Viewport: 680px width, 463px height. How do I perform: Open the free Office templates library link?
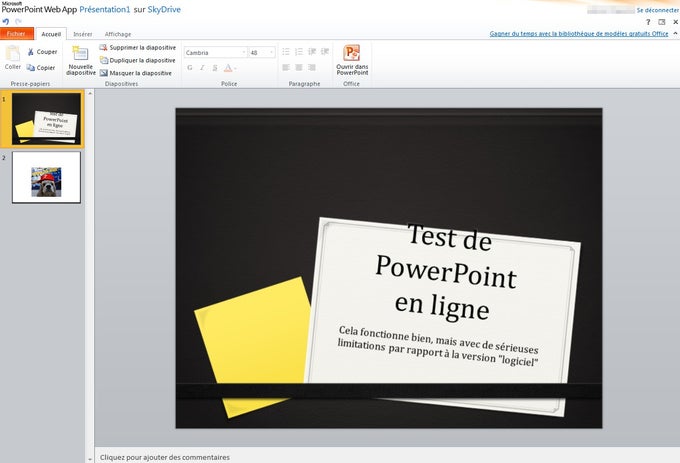579,33
